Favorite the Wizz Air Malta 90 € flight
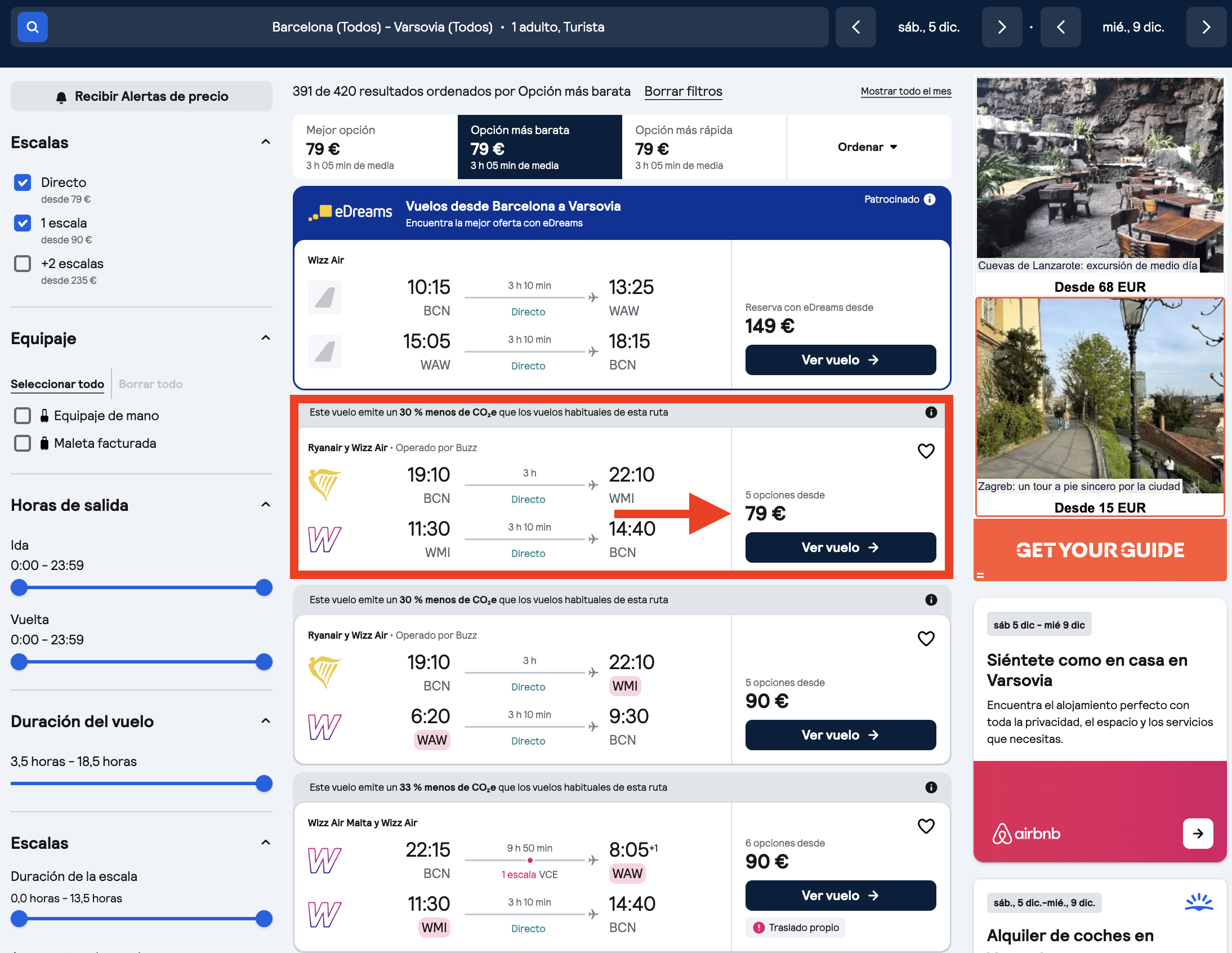This screenshot has width=1232, height=953. 926,826
